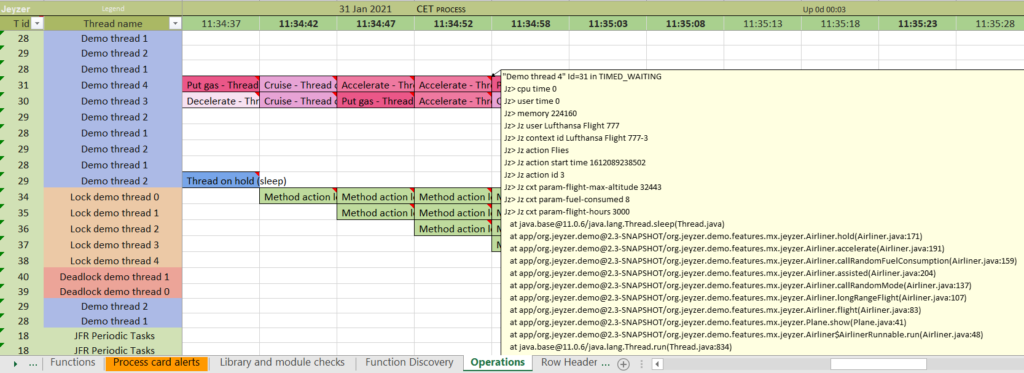Select the Put gas cell in Demo thread 3 row

point(375,101)
